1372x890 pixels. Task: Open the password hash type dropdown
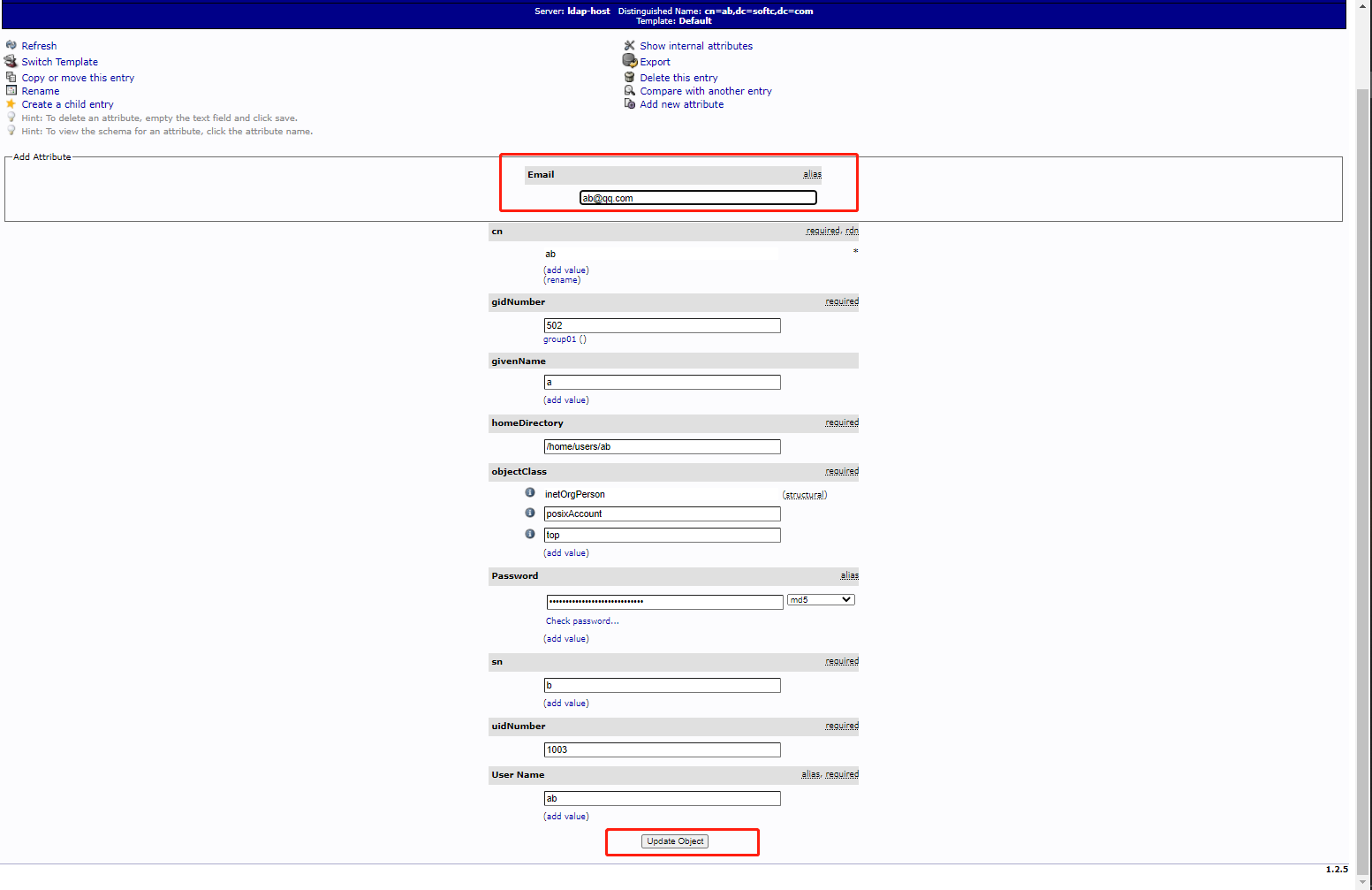820,599
